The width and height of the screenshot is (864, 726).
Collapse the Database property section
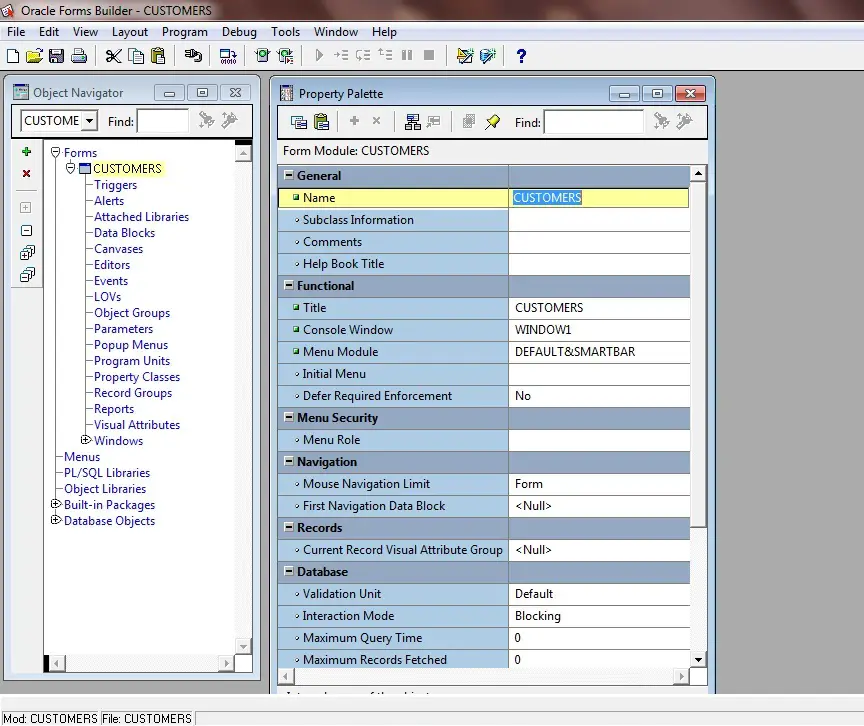(x=288, y=571)
